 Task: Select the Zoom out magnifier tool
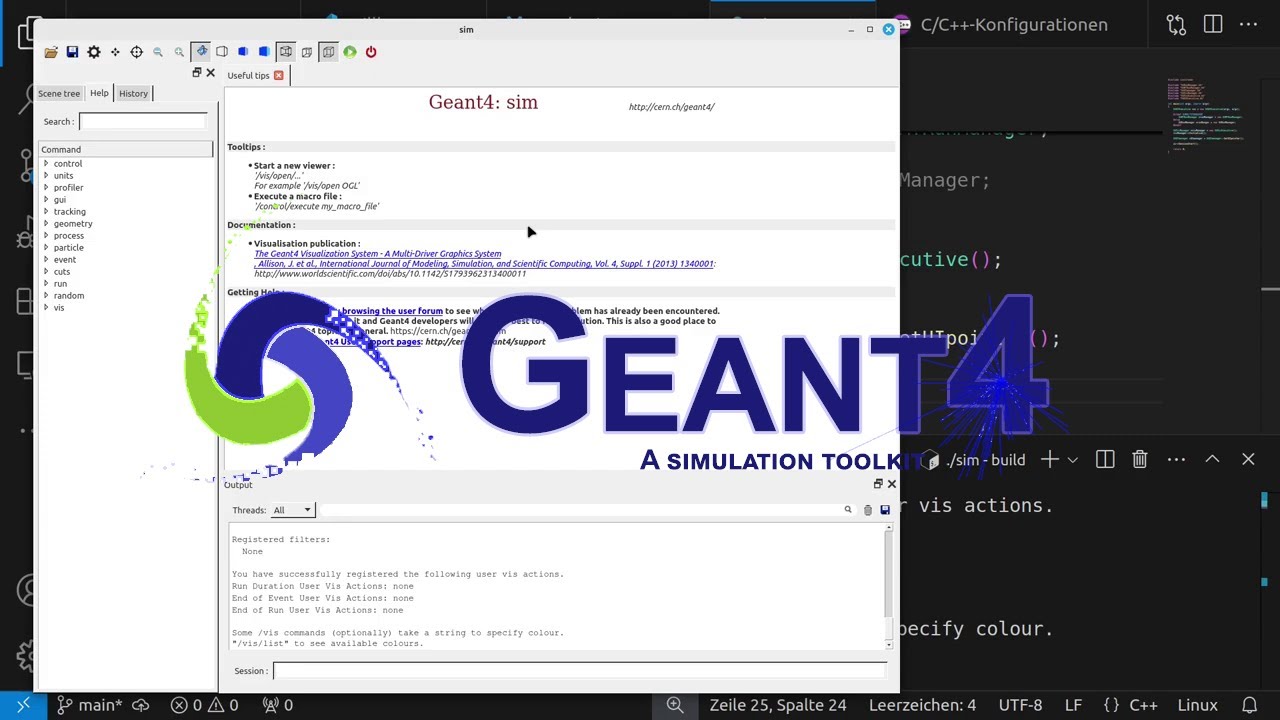tap(158, 52)
